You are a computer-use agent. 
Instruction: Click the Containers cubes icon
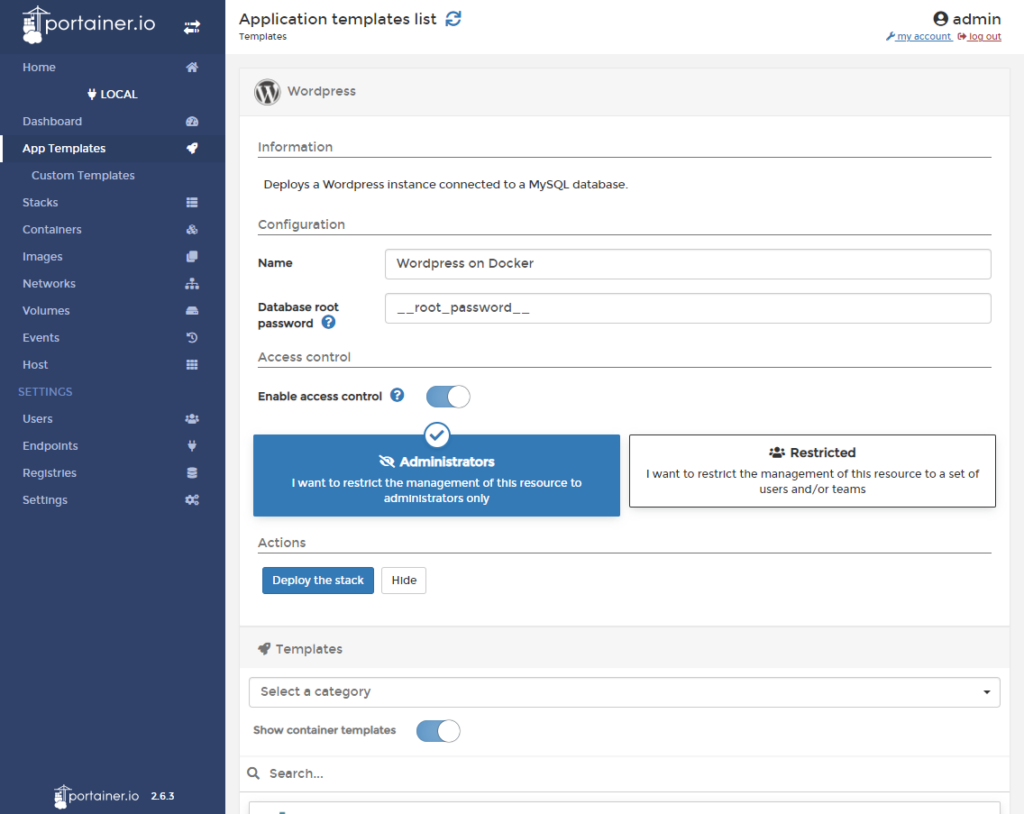(x=192, y=229)
